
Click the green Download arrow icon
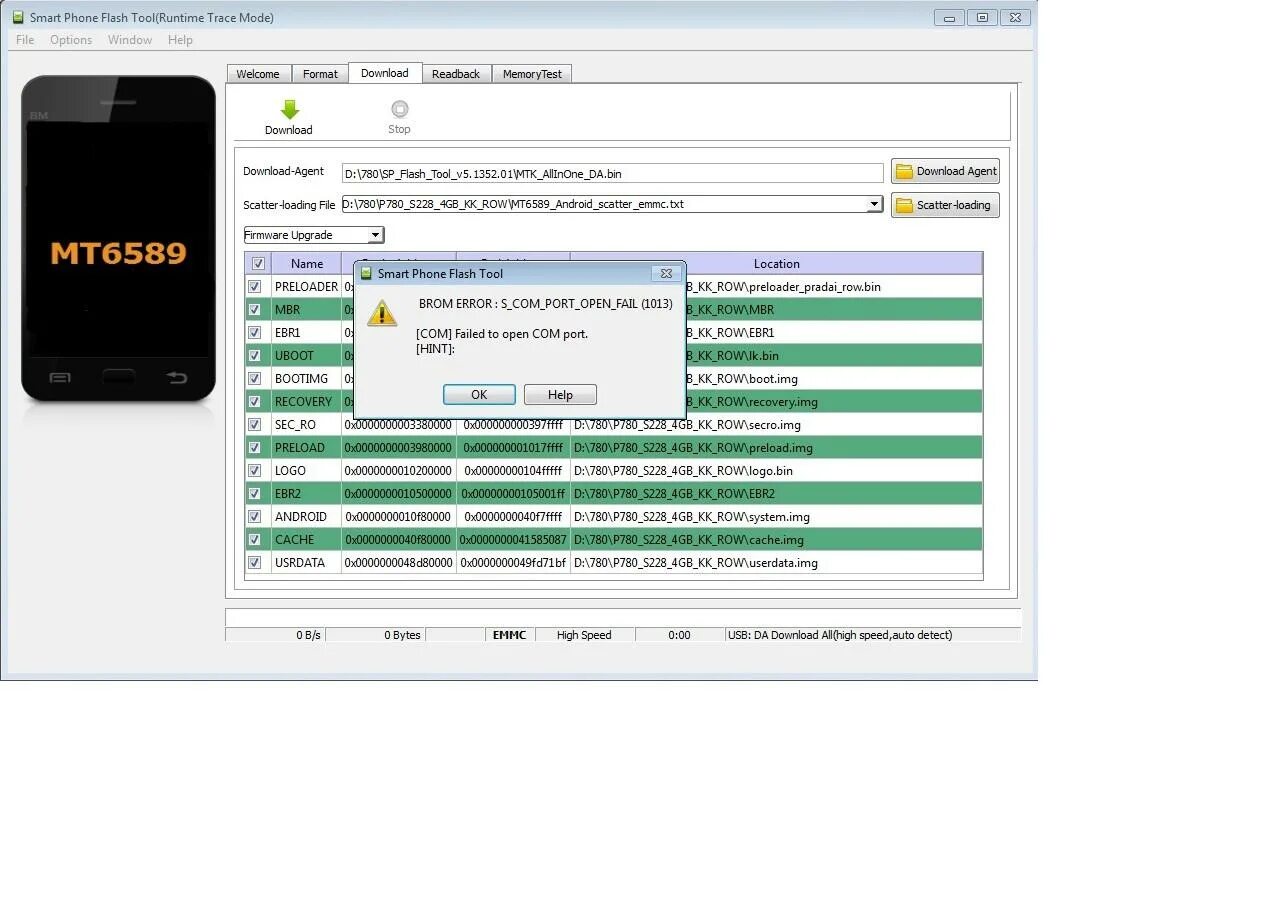289,110
